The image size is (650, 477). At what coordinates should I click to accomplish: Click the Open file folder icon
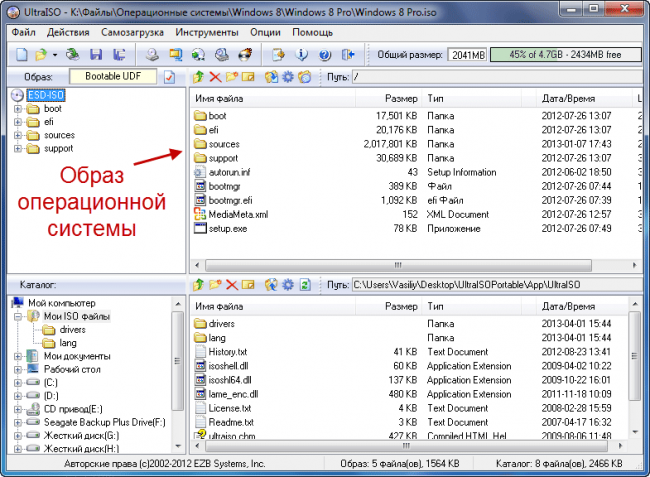41,55
